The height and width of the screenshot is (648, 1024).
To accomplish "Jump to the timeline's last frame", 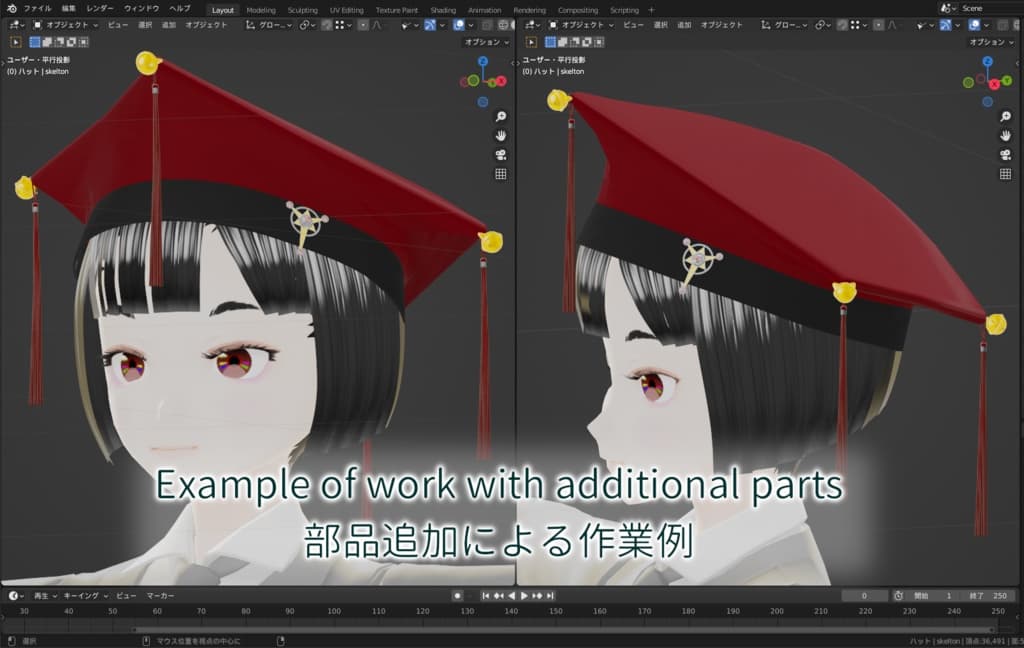I will pos(550,596).
